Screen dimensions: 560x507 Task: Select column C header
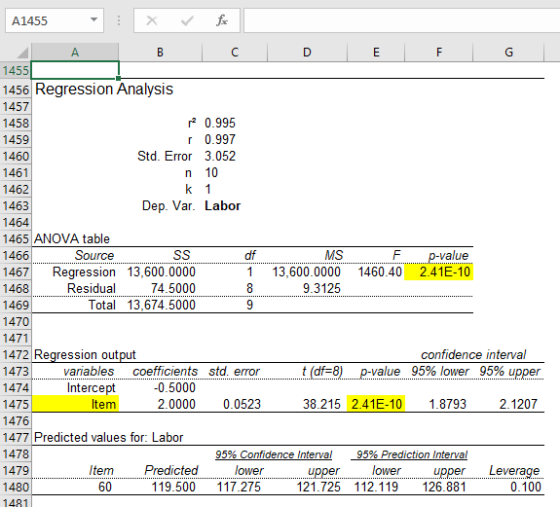[x=234, y=52]
